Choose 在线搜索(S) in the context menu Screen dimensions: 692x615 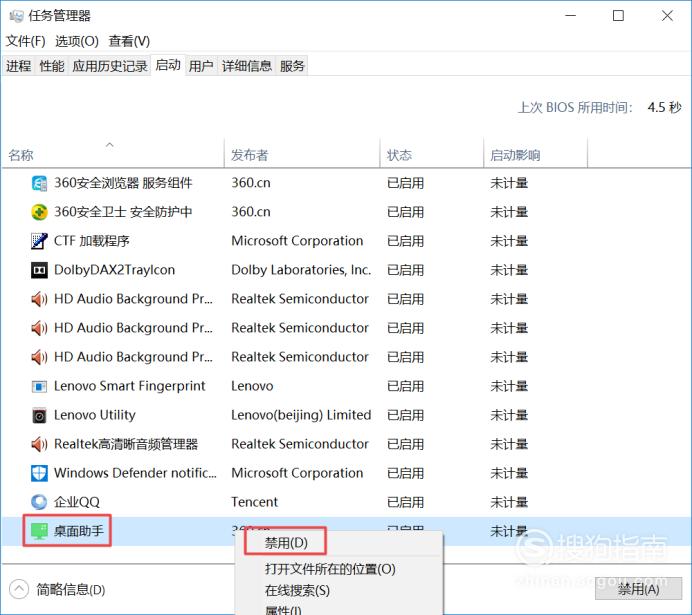point(297,590)
